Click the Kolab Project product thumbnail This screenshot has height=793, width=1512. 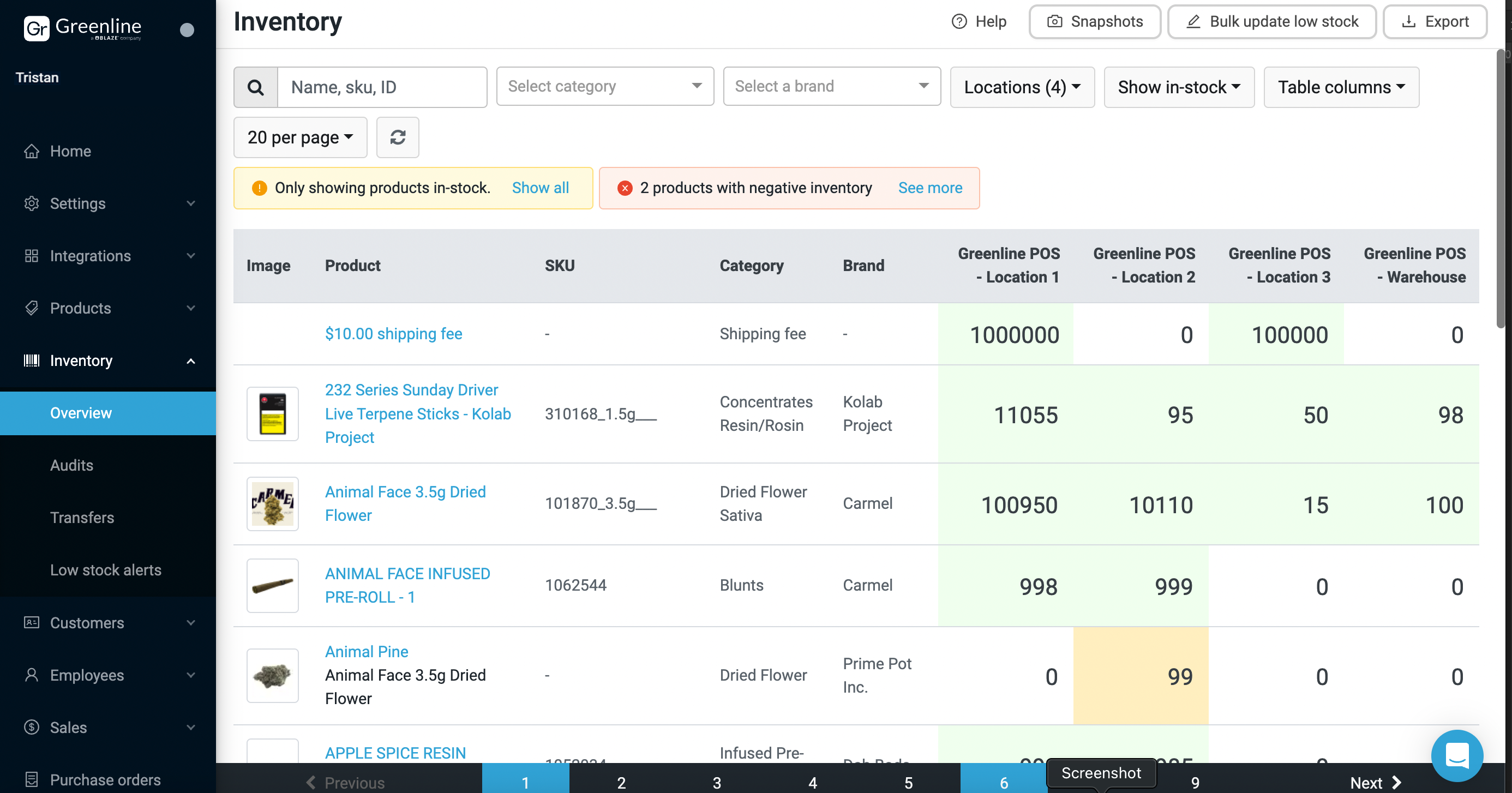point(272,413)
